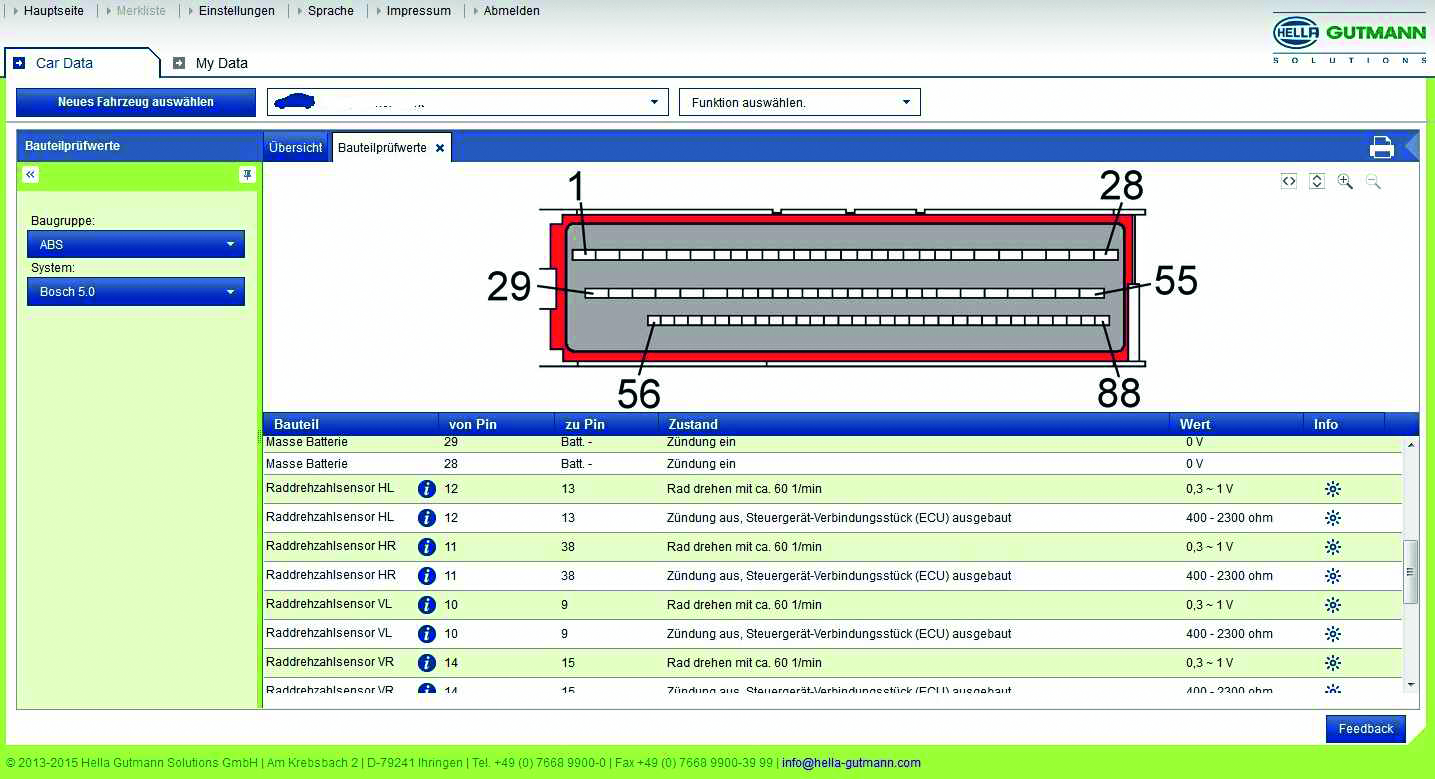Close the Bauteilprüfwerte tab

pos(440,148)
